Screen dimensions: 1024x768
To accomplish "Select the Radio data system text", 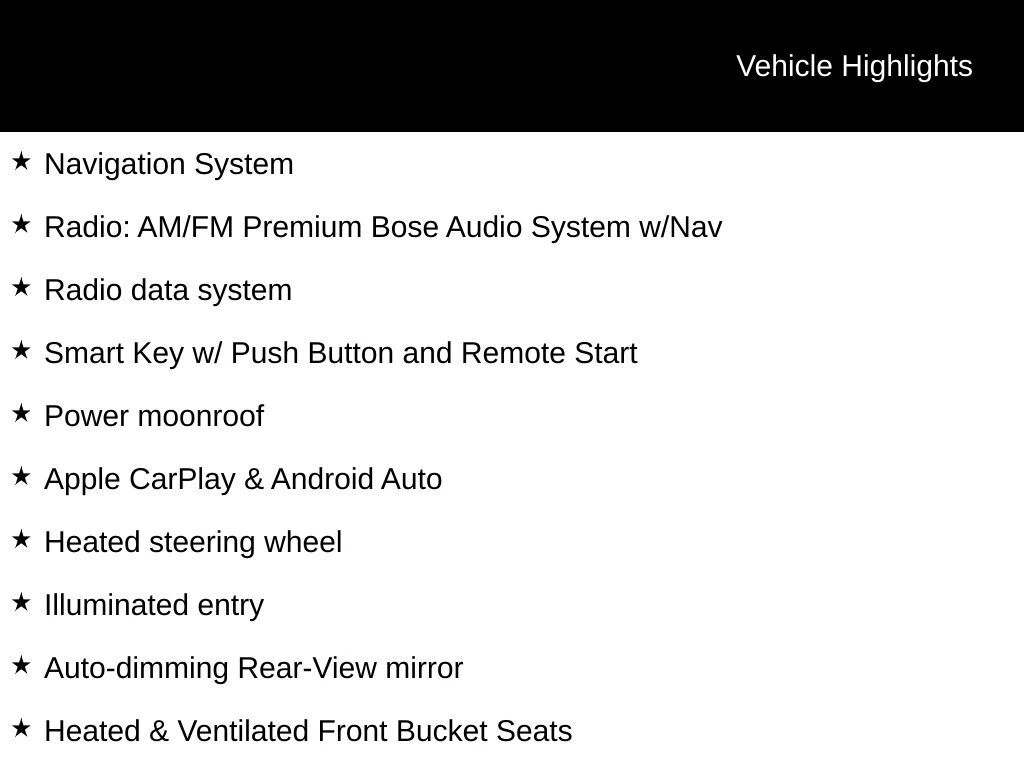I will coord(168,290).
